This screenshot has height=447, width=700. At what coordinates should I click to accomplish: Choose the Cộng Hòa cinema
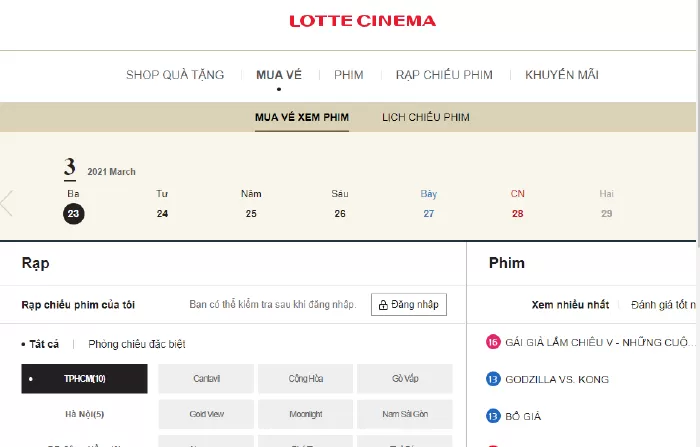coord(305,379)
